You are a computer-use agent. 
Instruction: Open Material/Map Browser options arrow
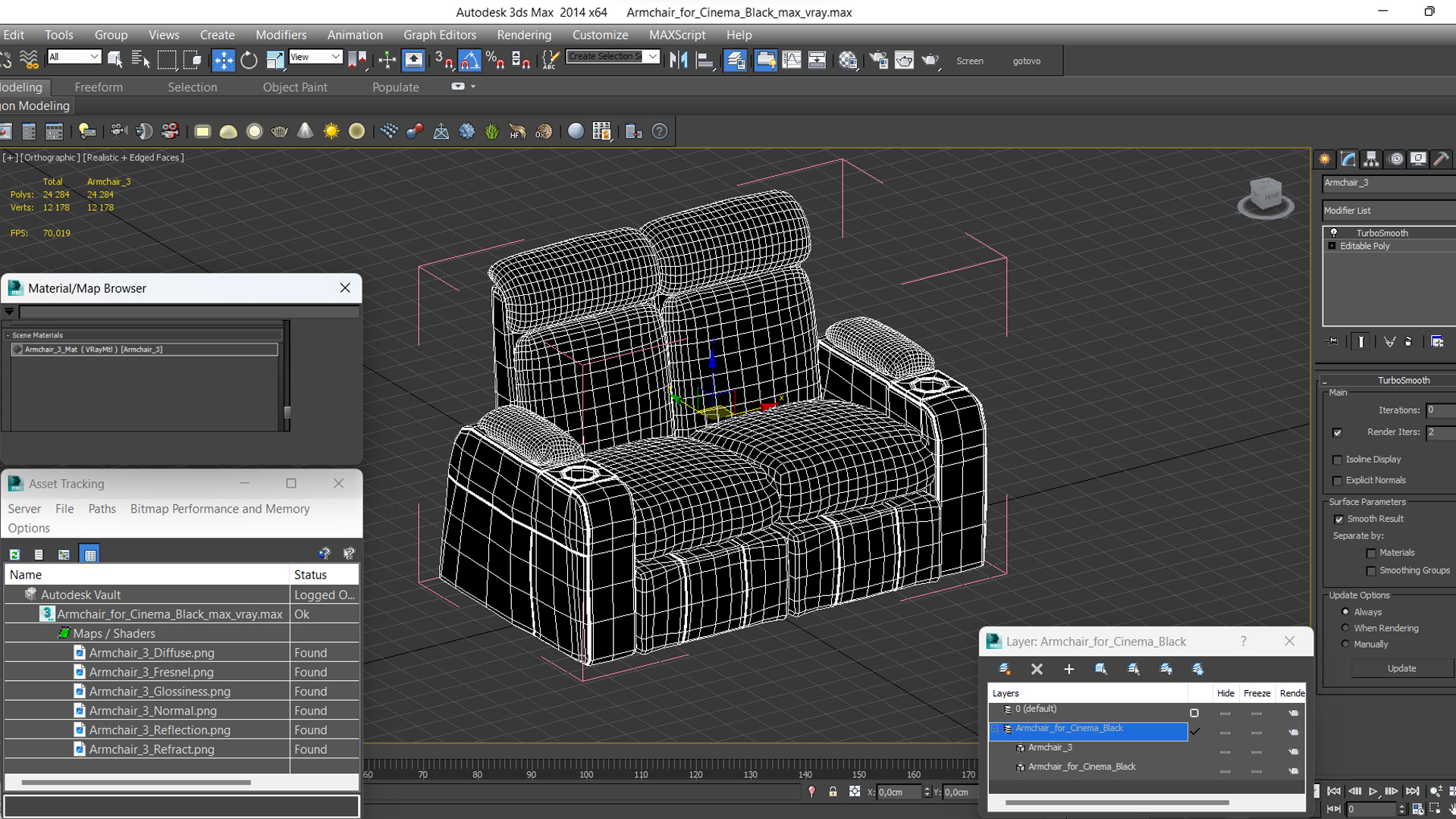click(9, 312)
